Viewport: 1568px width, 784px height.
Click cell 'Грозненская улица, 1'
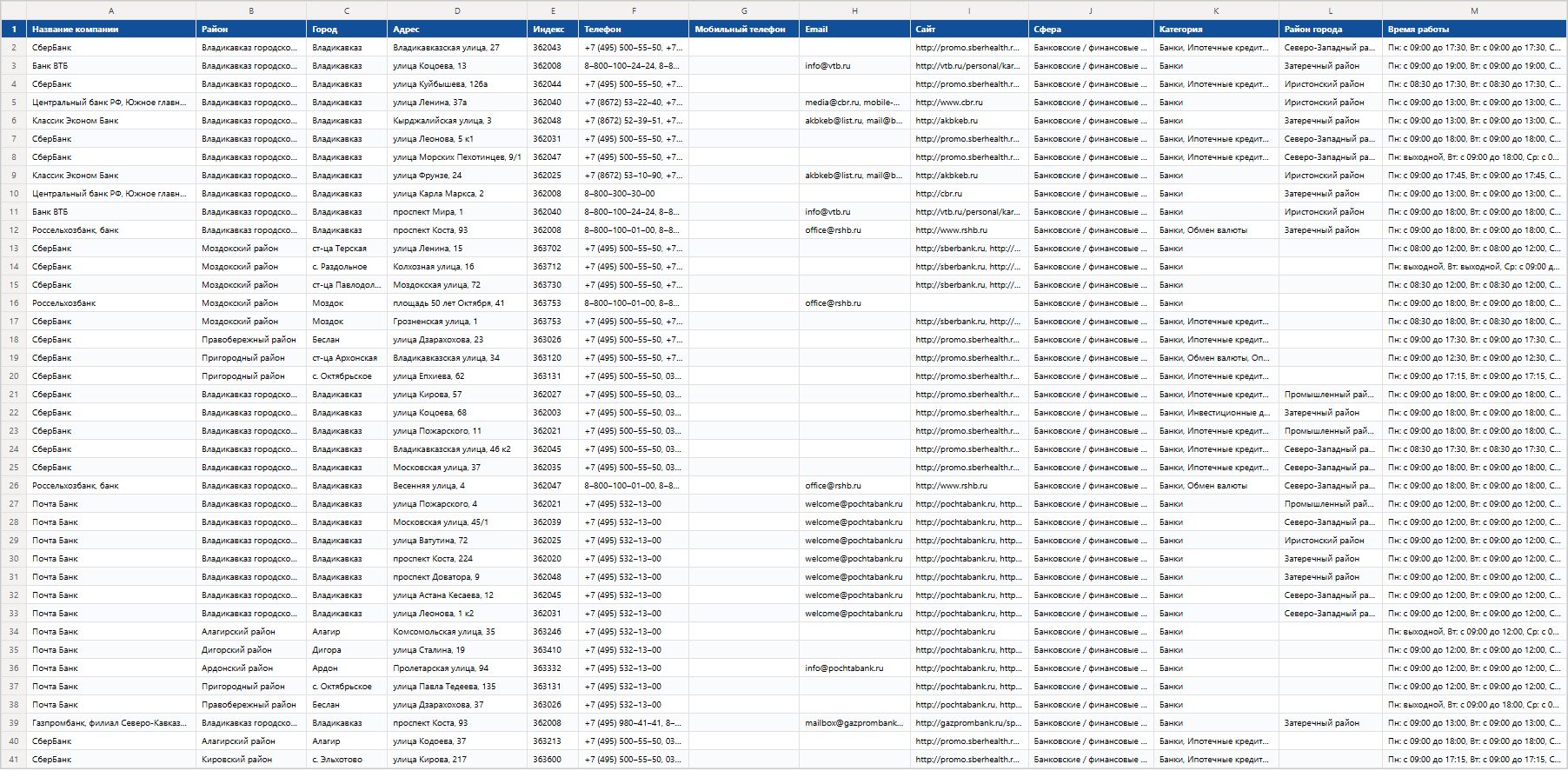click(x=457, y=322)
